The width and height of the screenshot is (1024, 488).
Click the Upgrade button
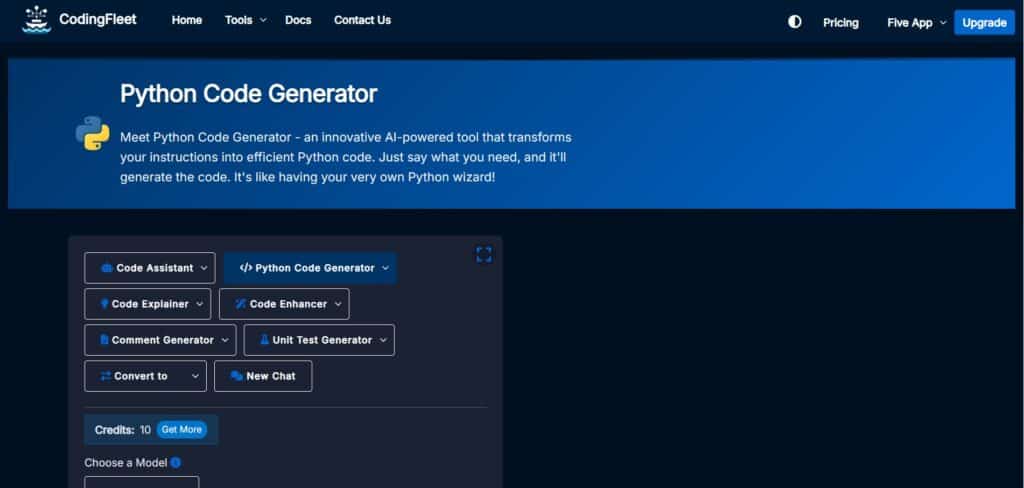coord(984,22)
